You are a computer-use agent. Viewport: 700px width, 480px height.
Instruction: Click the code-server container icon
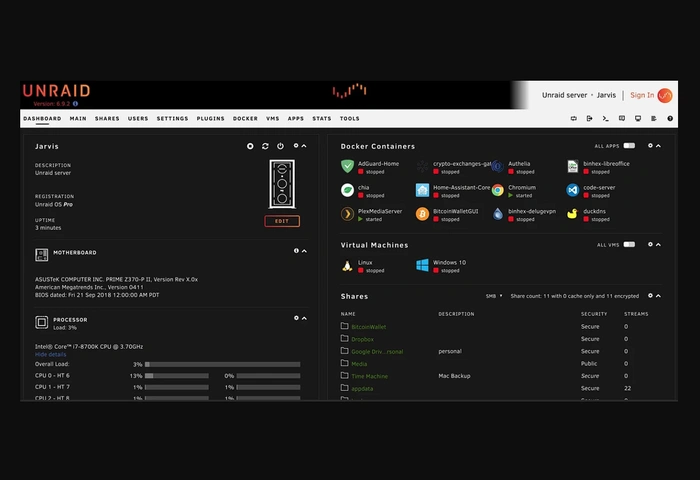(572, 190)
